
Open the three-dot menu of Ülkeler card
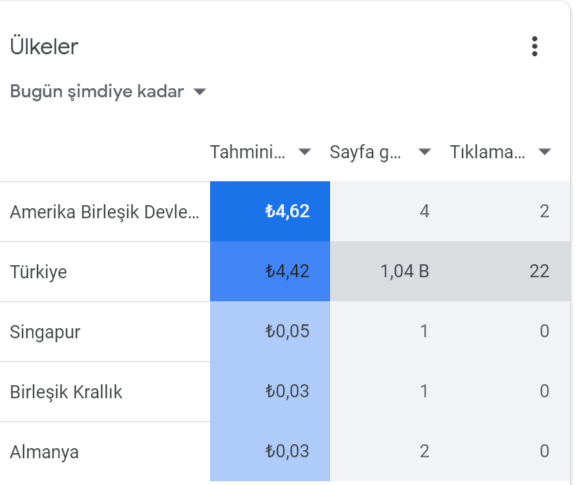[x=534, y=46]
